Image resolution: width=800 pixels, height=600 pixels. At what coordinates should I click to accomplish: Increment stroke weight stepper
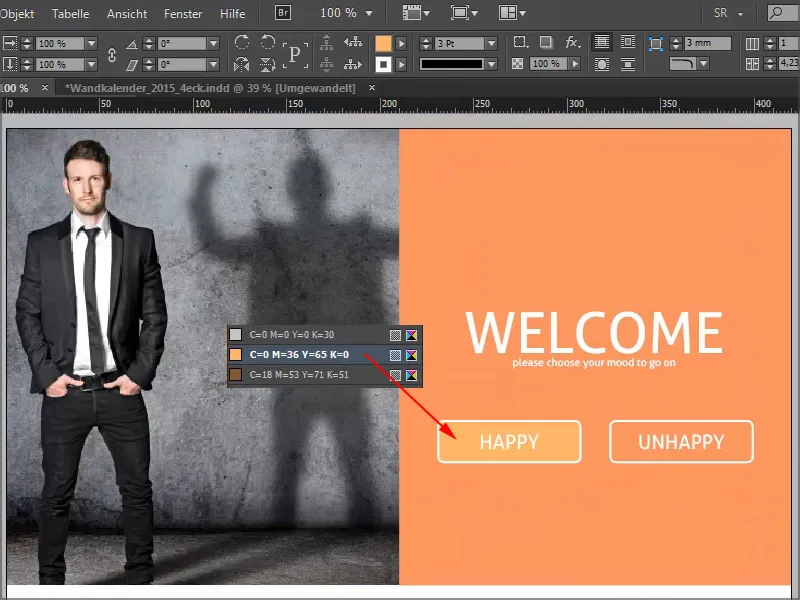click(426, 40)
